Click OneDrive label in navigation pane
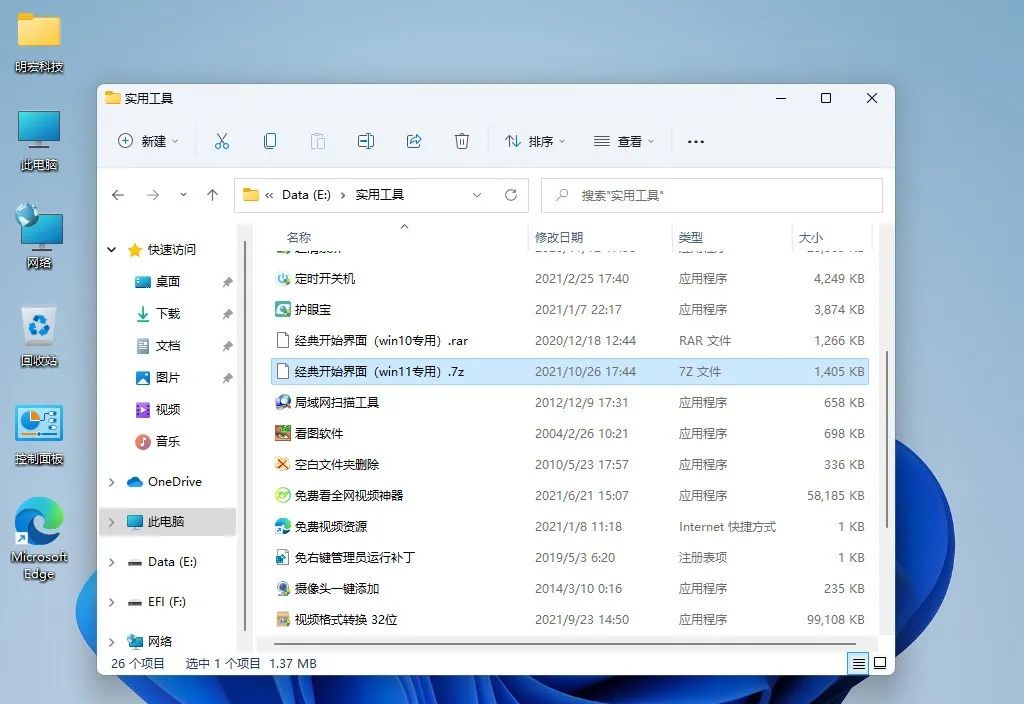1024x704 pixels. click(175, 482)
